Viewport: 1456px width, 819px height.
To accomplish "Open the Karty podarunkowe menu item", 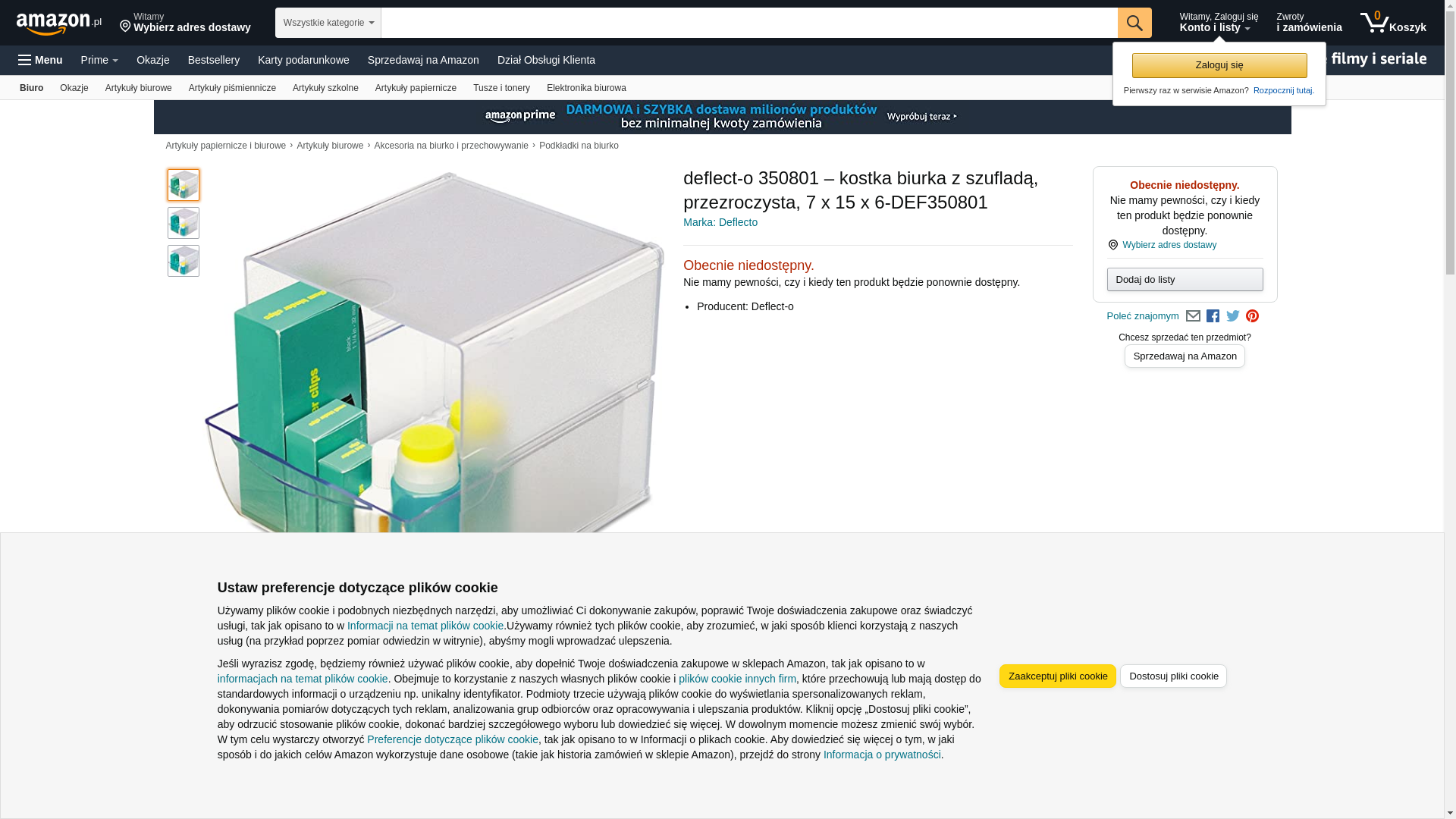I will point(303,60).
